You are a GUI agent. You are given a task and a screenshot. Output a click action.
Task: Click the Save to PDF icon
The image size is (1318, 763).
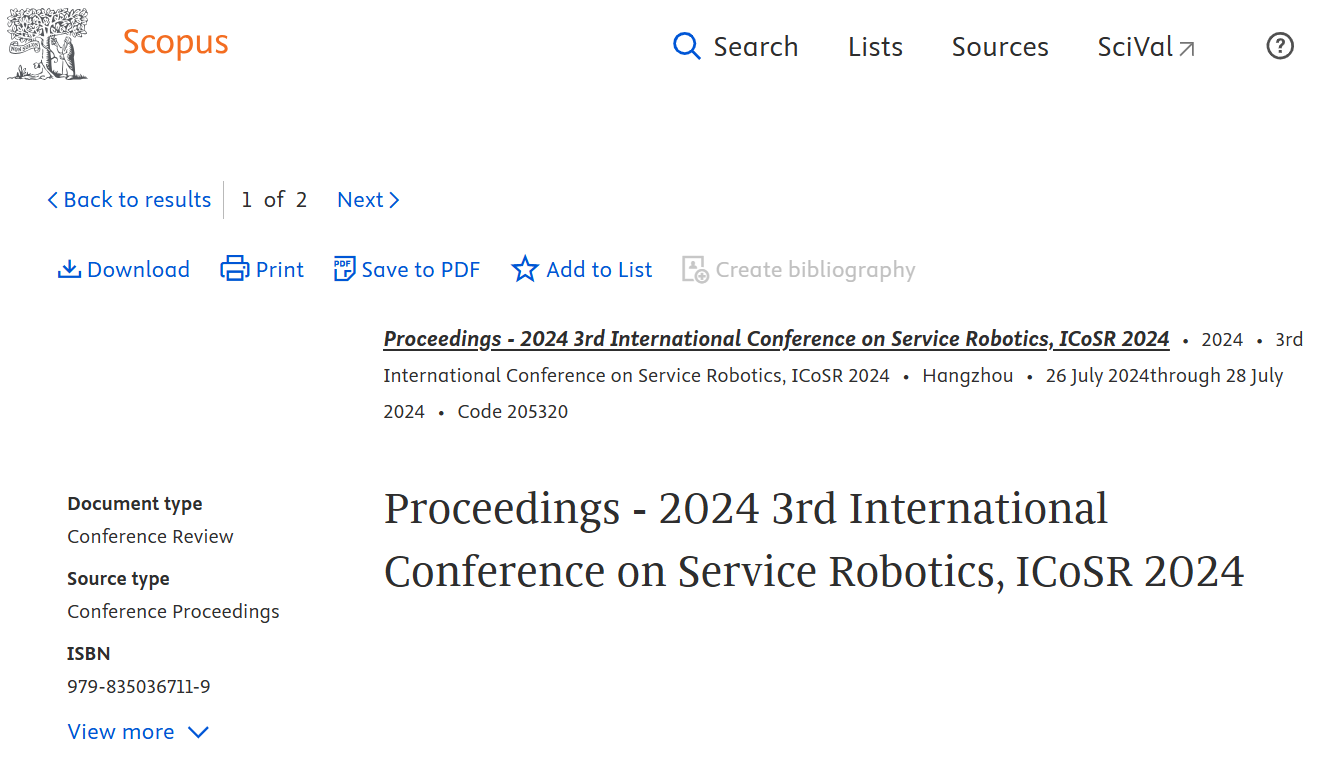(x=344, y=269)
